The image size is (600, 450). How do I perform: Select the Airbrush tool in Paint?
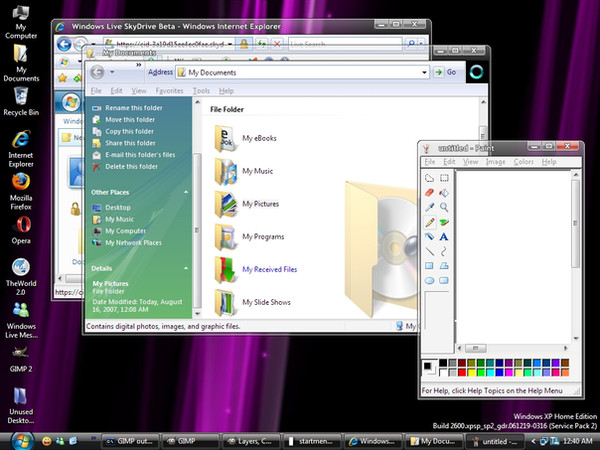tap(429, 236)
